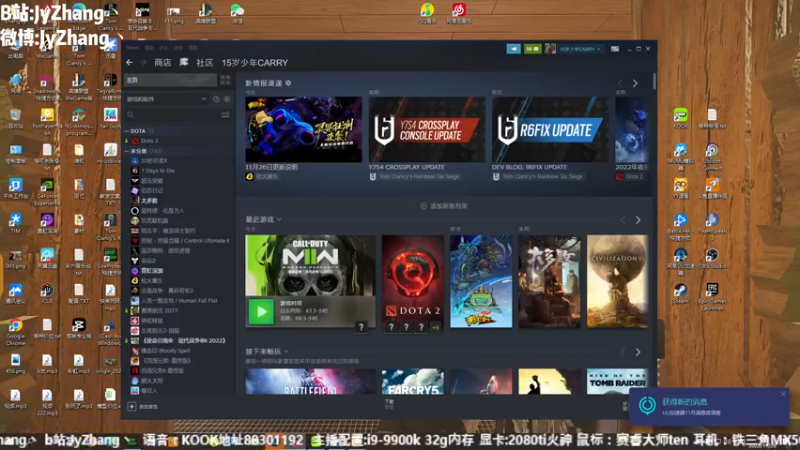Image resolution: width=800 pixels, height=450 pixels.
Task: Open Battle.net desktop shortcut
Action: (681, 226)
